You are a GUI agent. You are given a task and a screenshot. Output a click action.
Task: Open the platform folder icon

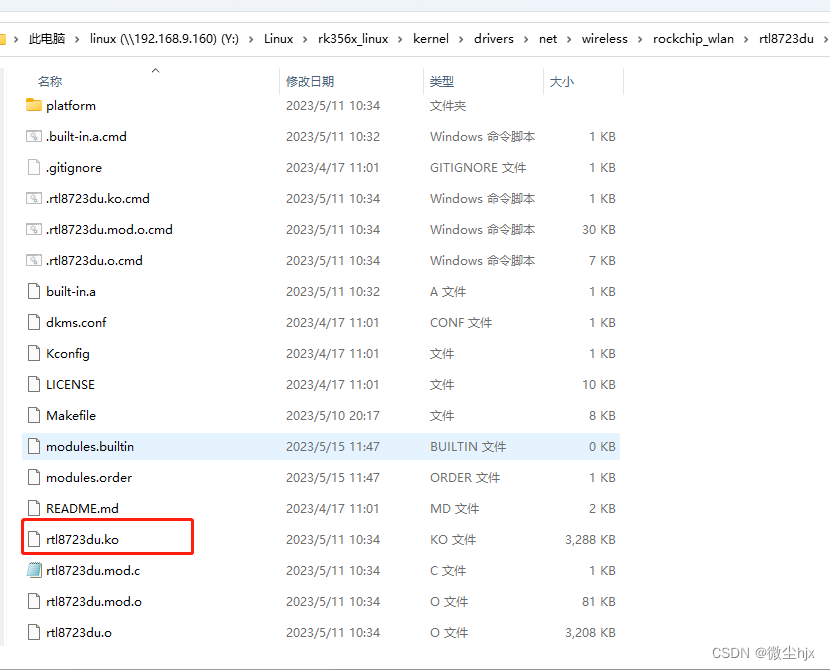[x=33, y=105]
